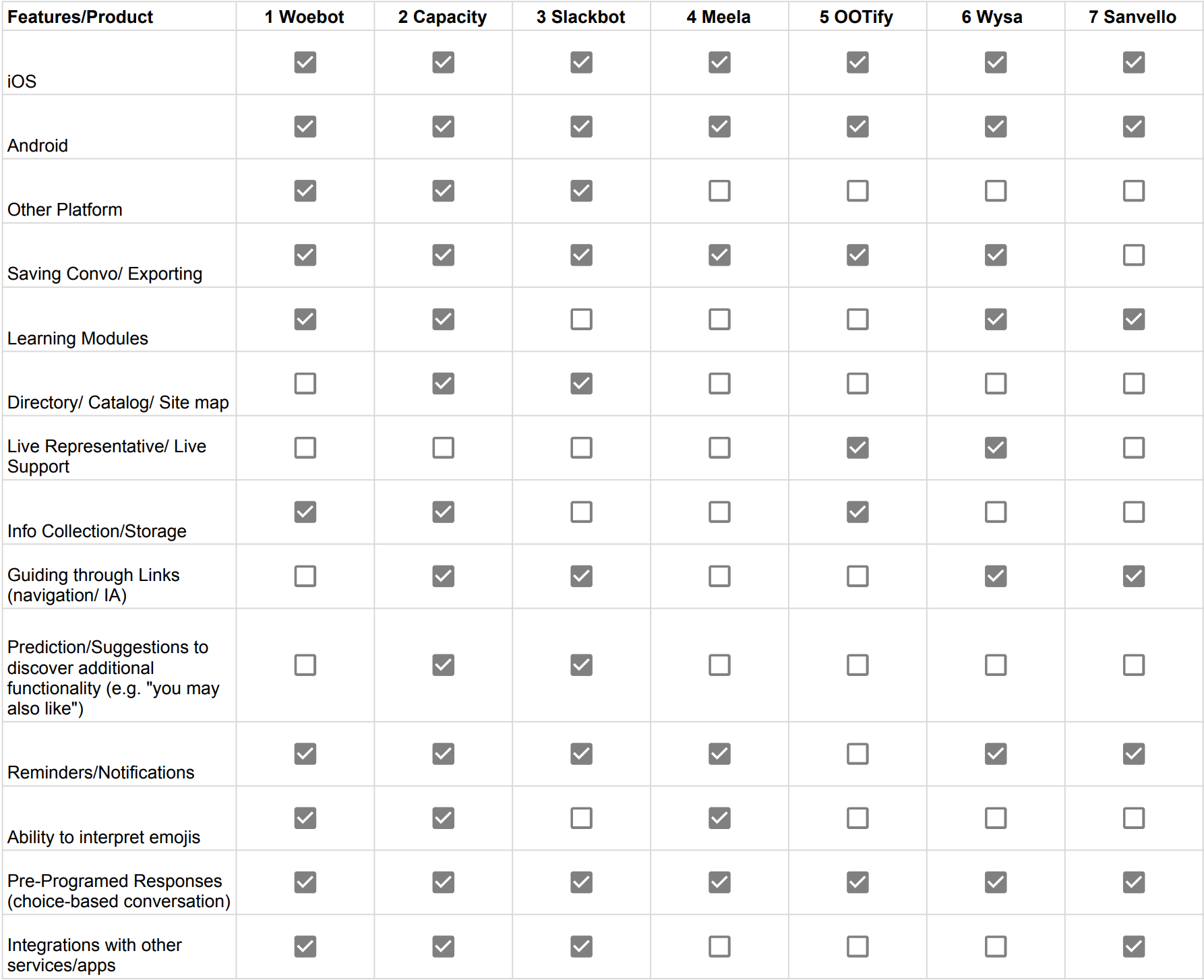Check Integrations with other services for Meela

719,946
